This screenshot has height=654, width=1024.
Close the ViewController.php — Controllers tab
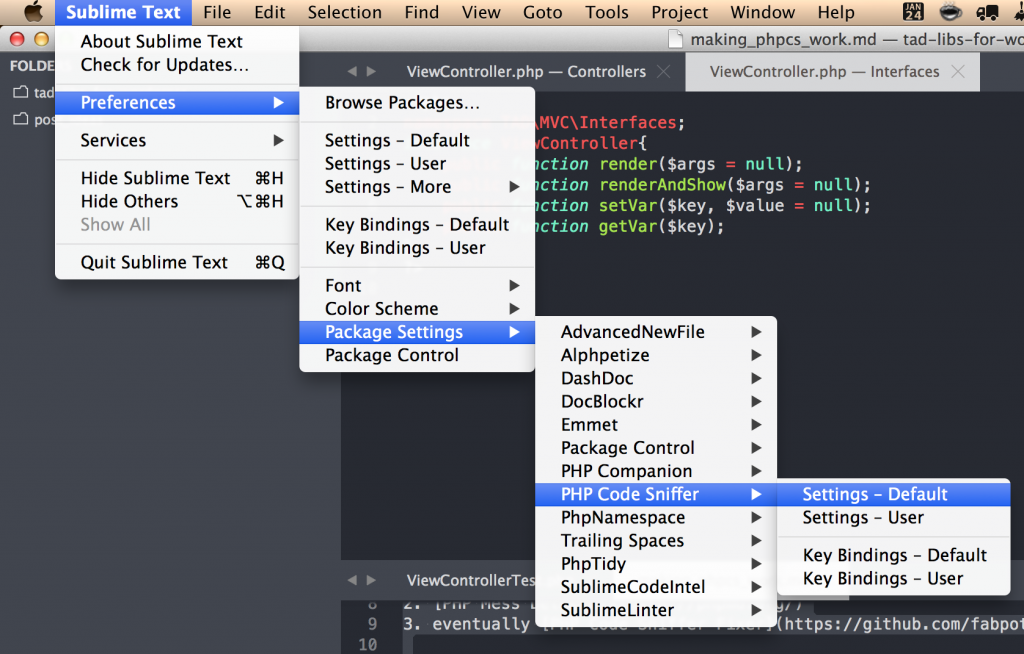(664, 71)
